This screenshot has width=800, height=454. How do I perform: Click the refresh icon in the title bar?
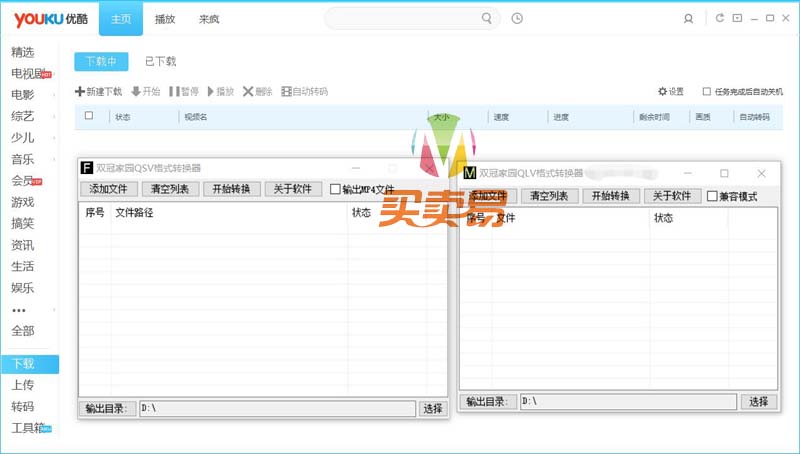[720, 18]
